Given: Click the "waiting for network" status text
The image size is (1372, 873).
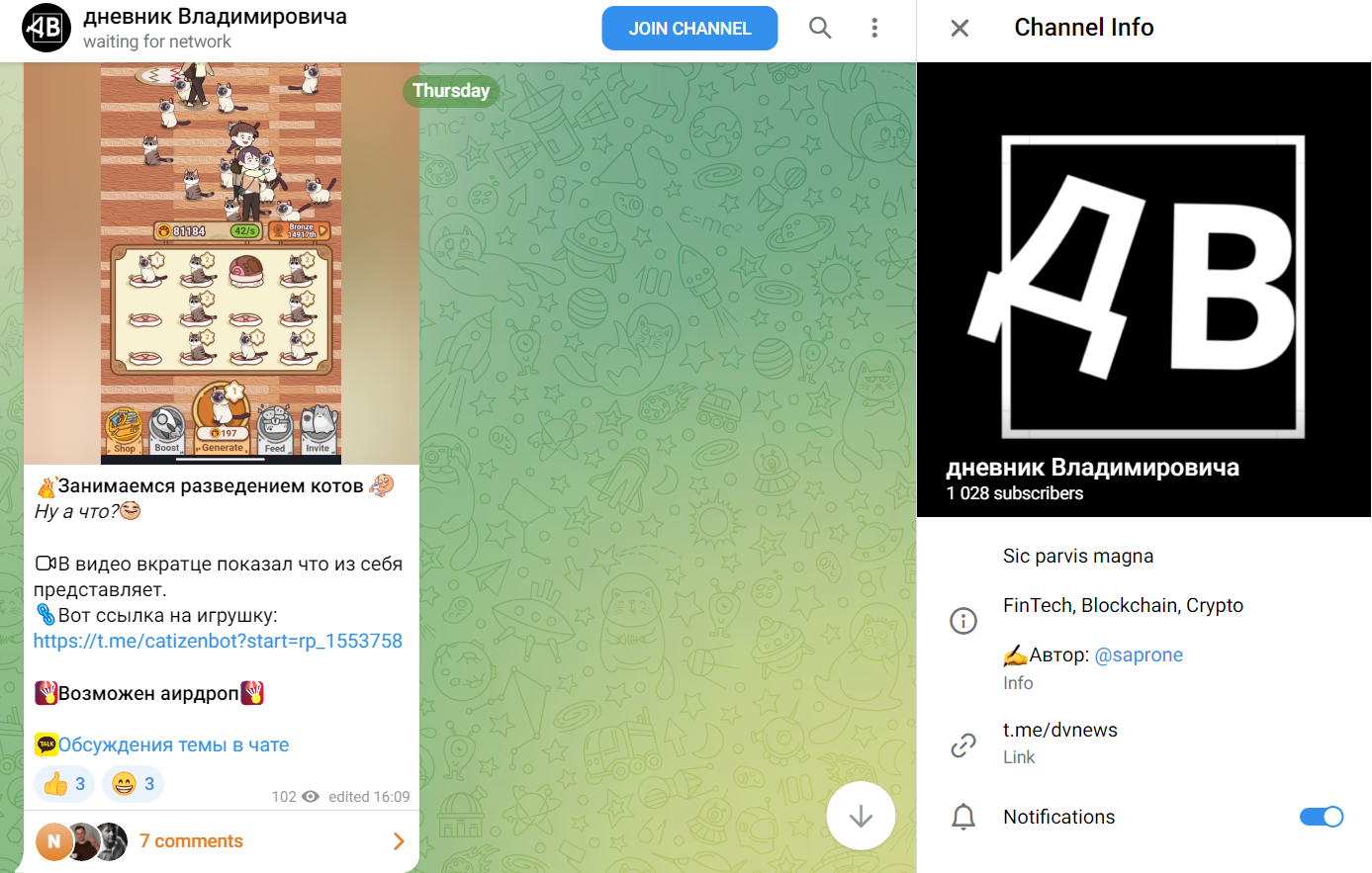Looking at the screenshot, I should (157, 42).
